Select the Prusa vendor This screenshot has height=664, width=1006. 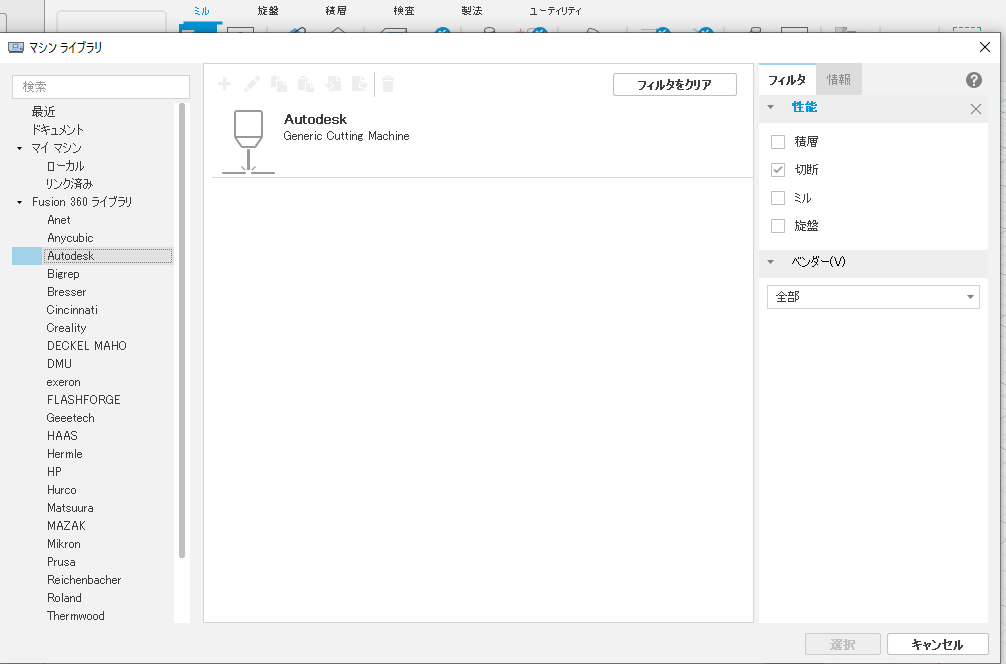[x=61, y=561]
